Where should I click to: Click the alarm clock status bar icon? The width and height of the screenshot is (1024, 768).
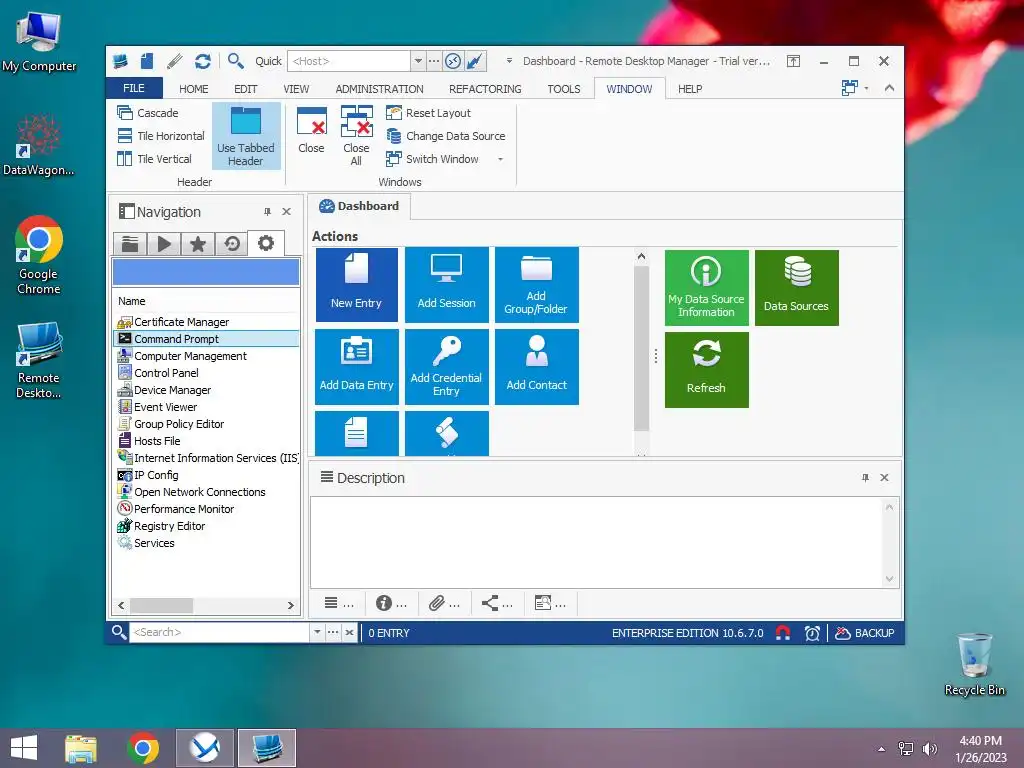812,633
